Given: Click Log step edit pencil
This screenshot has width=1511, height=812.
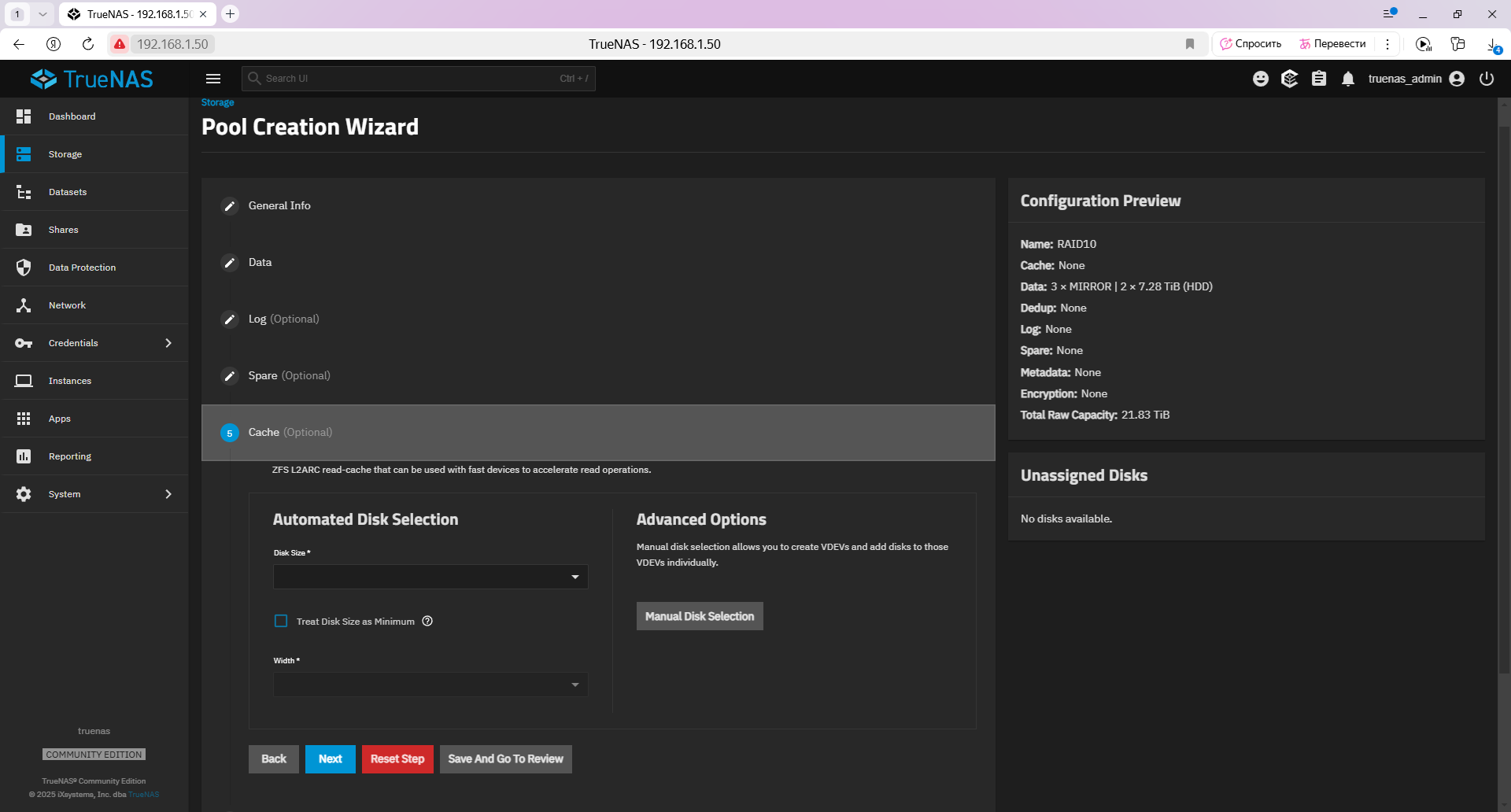Looking at the screenshot, I should click(230, 319).
